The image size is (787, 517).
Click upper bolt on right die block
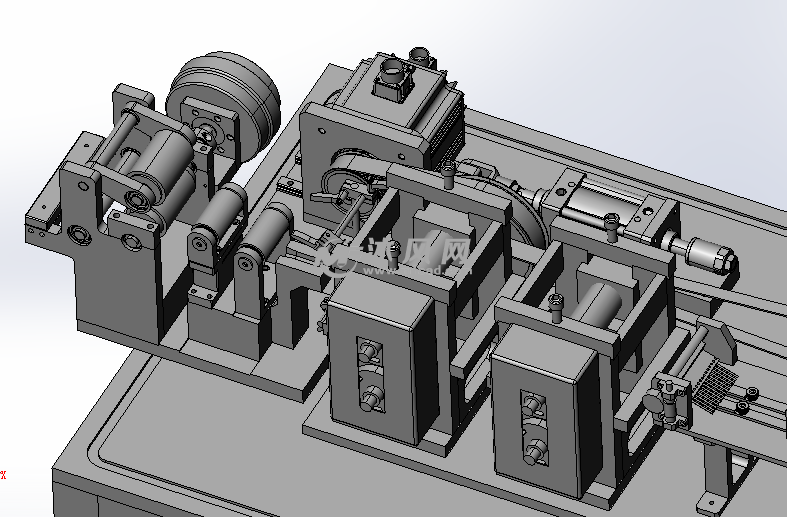(533, 404)
